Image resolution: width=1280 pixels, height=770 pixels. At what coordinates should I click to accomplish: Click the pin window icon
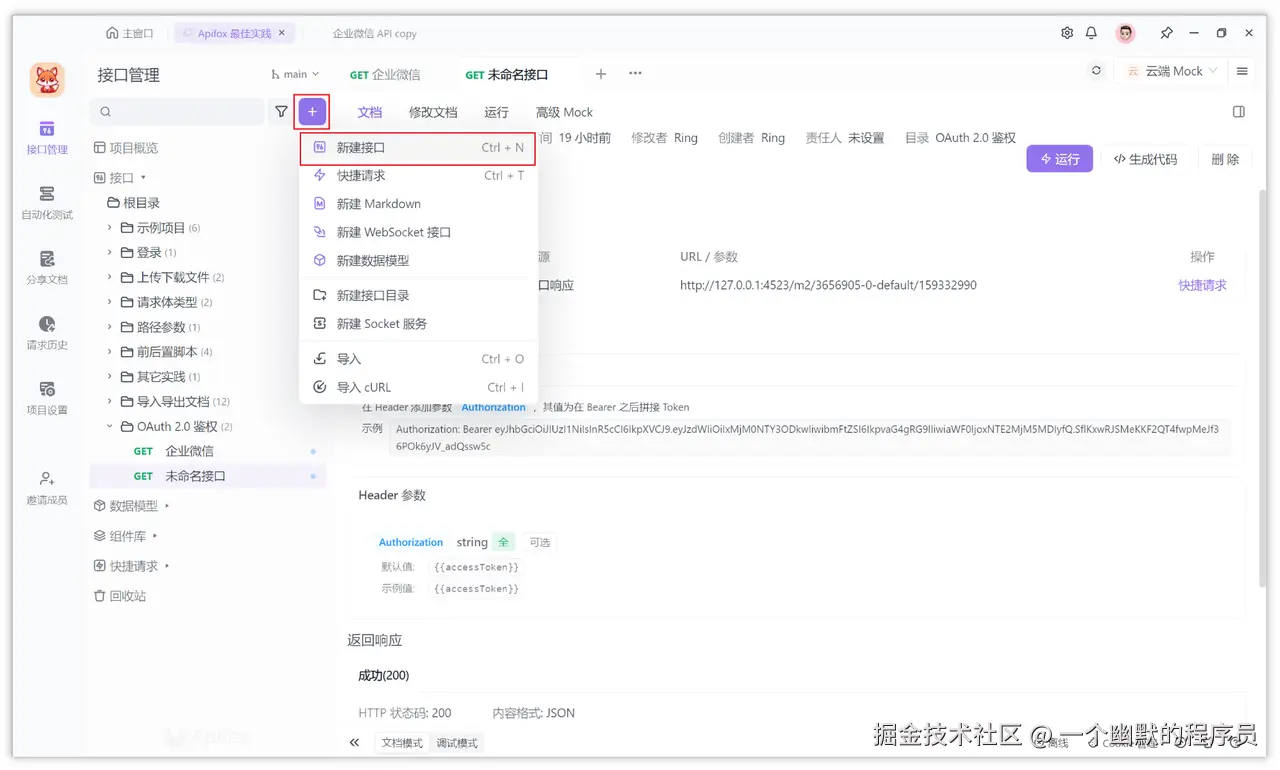pyautogui.click(x=1166, y=33)
